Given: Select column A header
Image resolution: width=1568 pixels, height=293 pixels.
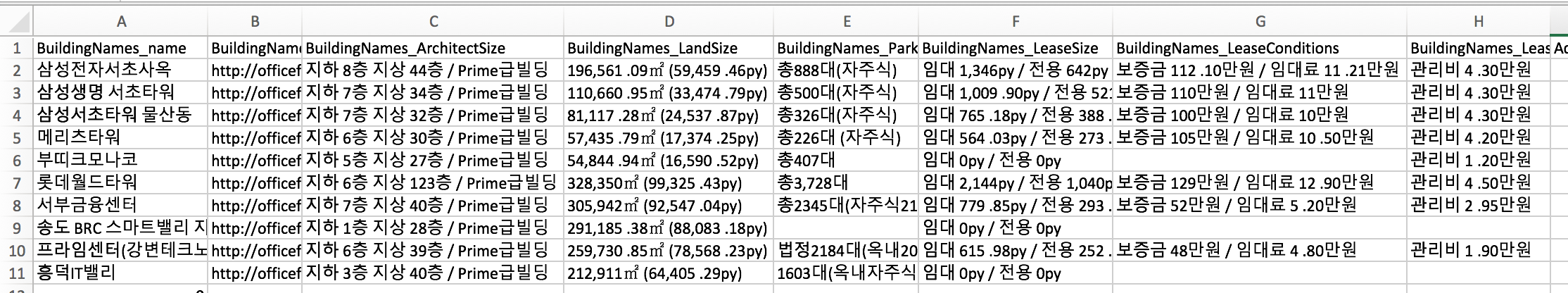Looking at the screenshot, I should tap(121, 22).
